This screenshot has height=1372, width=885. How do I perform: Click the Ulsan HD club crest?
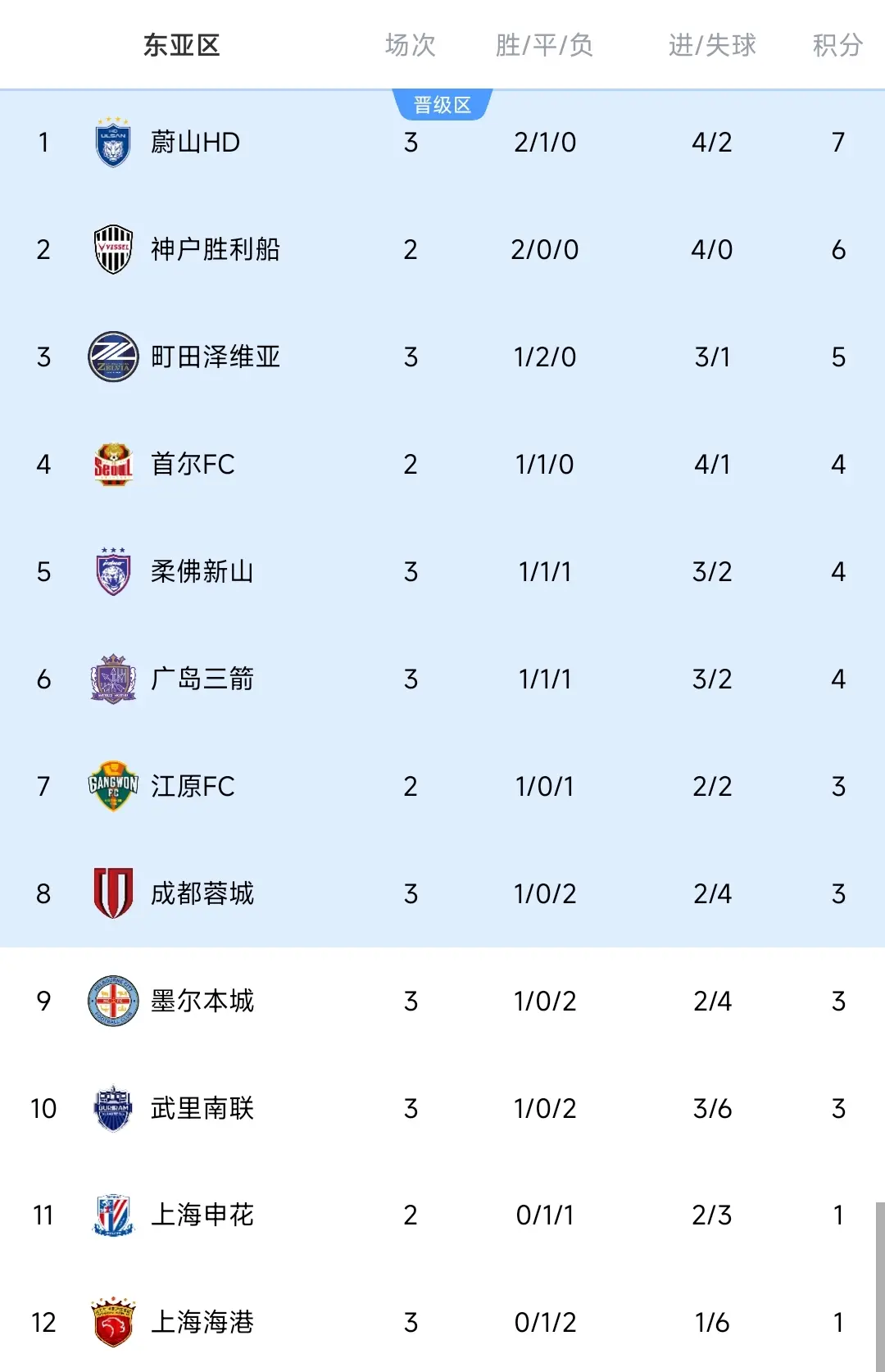tap(113, 143)
